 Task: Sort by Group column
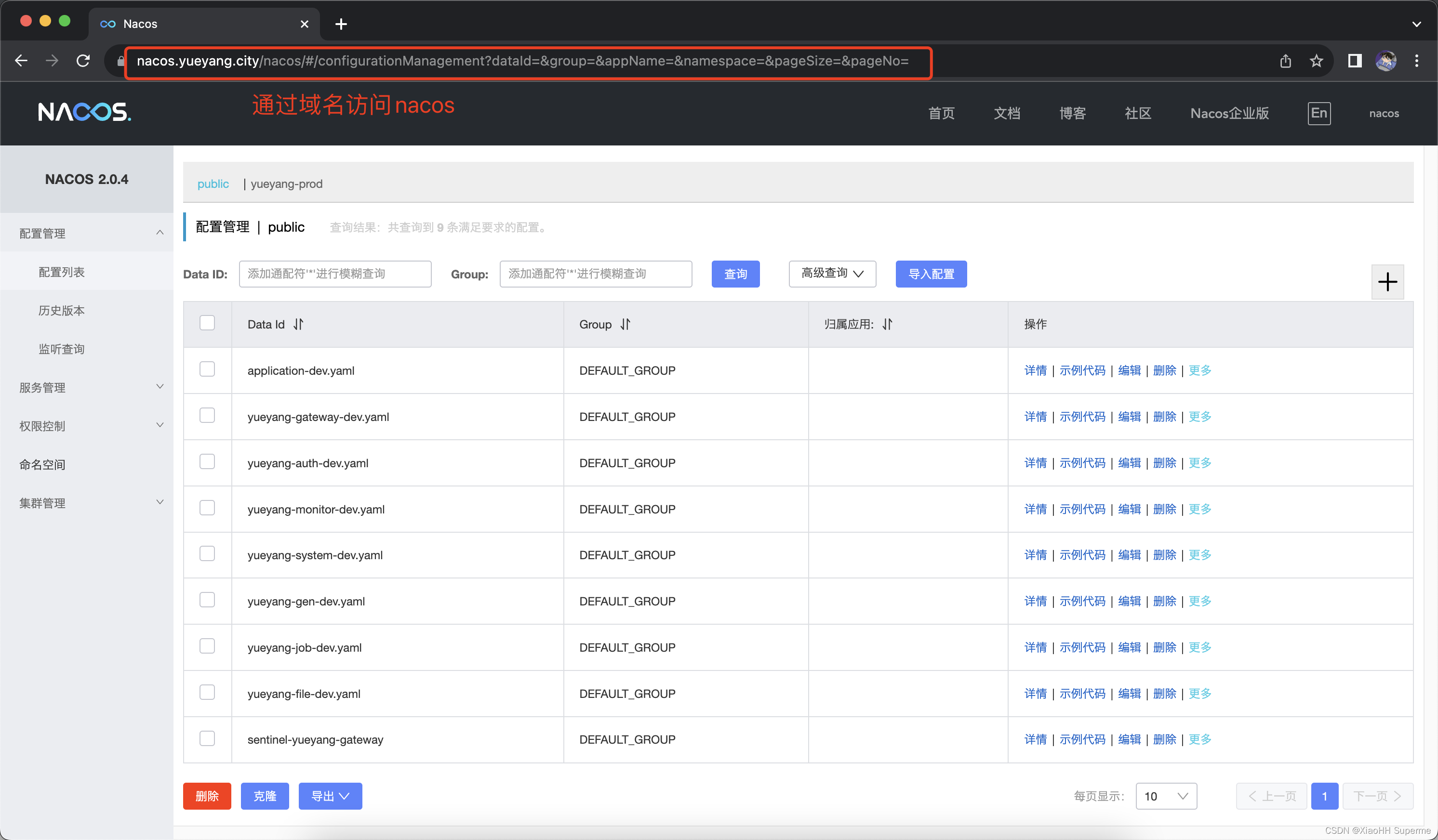tap(626, 325)
